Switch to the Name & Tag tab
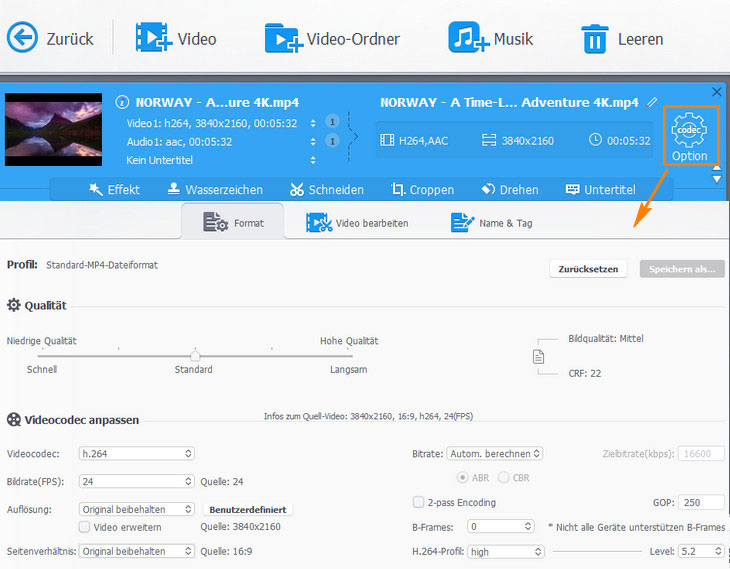Image resolution: width=730 pixels, height=569 pixels. click(491, 223)
